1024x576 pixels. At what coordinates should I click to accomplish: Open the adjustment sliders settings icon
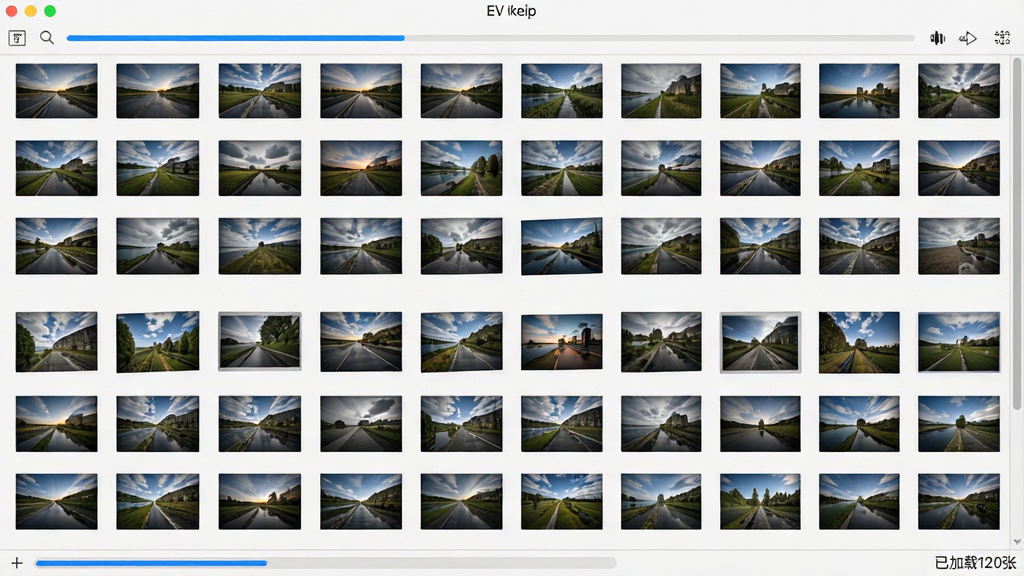(1002, 38)
